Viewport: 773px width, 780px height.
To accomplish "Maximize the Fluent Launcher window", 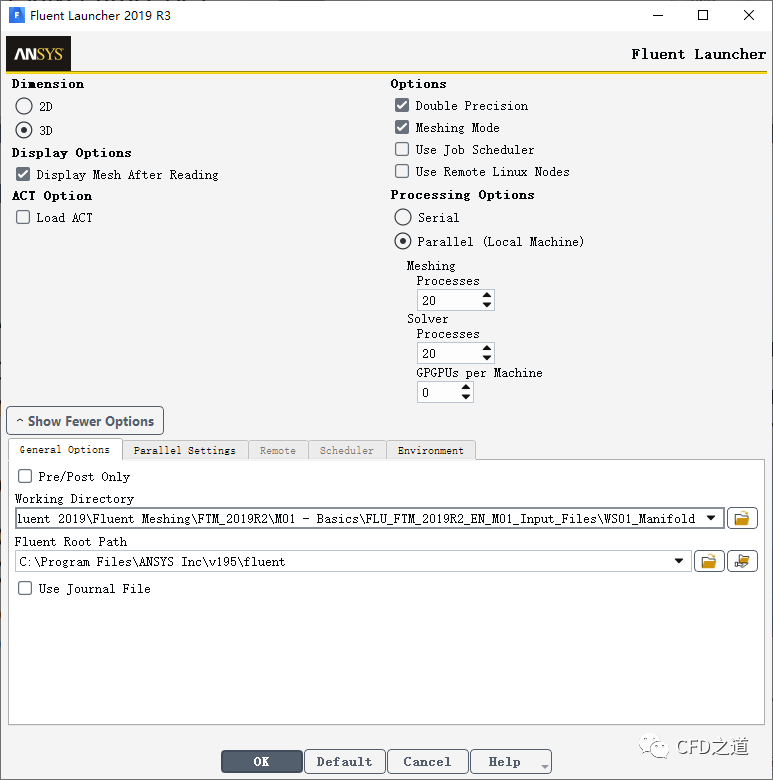I will pyautogui.click(x=703, y=15).
